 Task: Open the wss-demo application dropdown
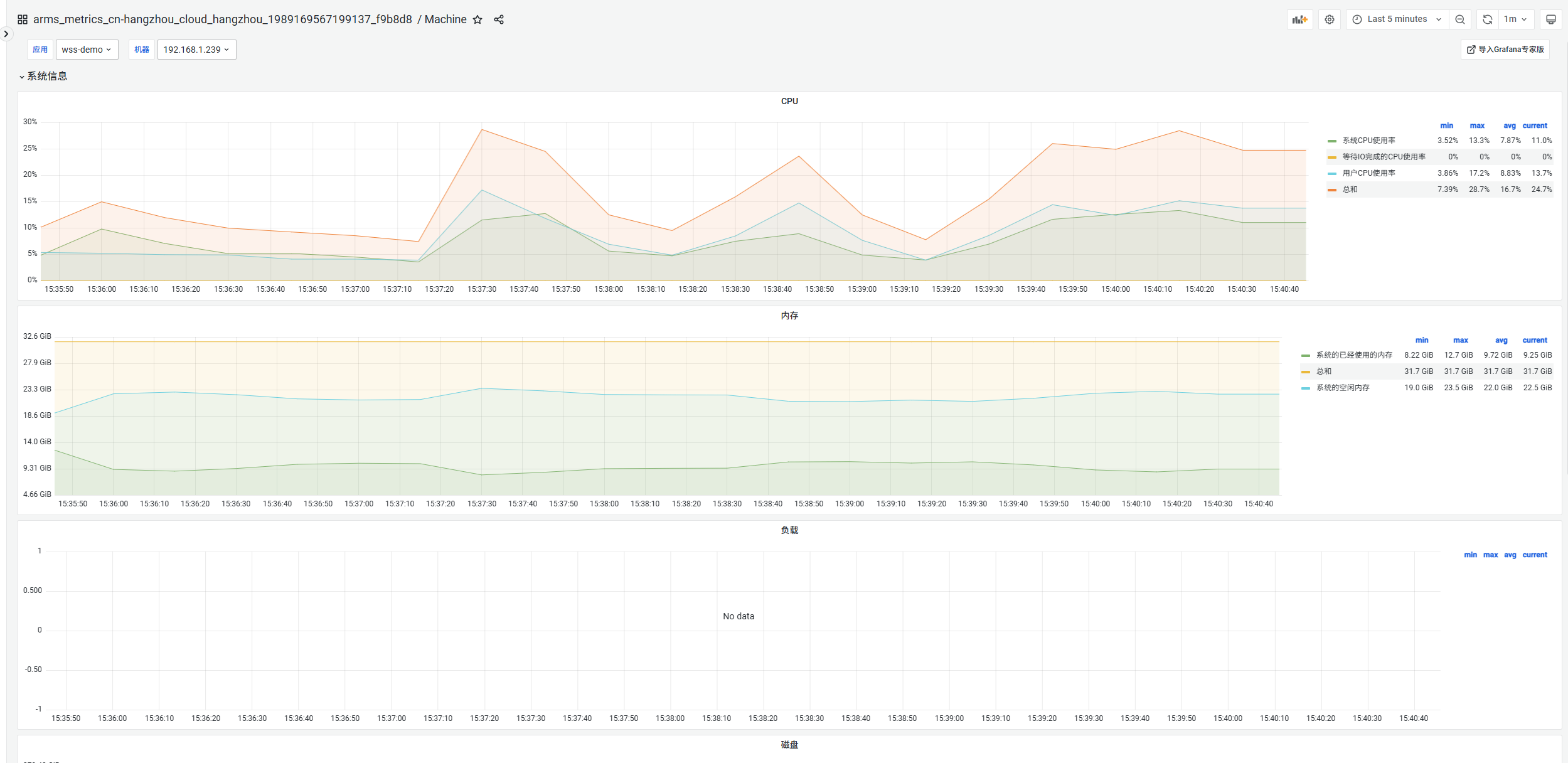[x=87, y=50]
